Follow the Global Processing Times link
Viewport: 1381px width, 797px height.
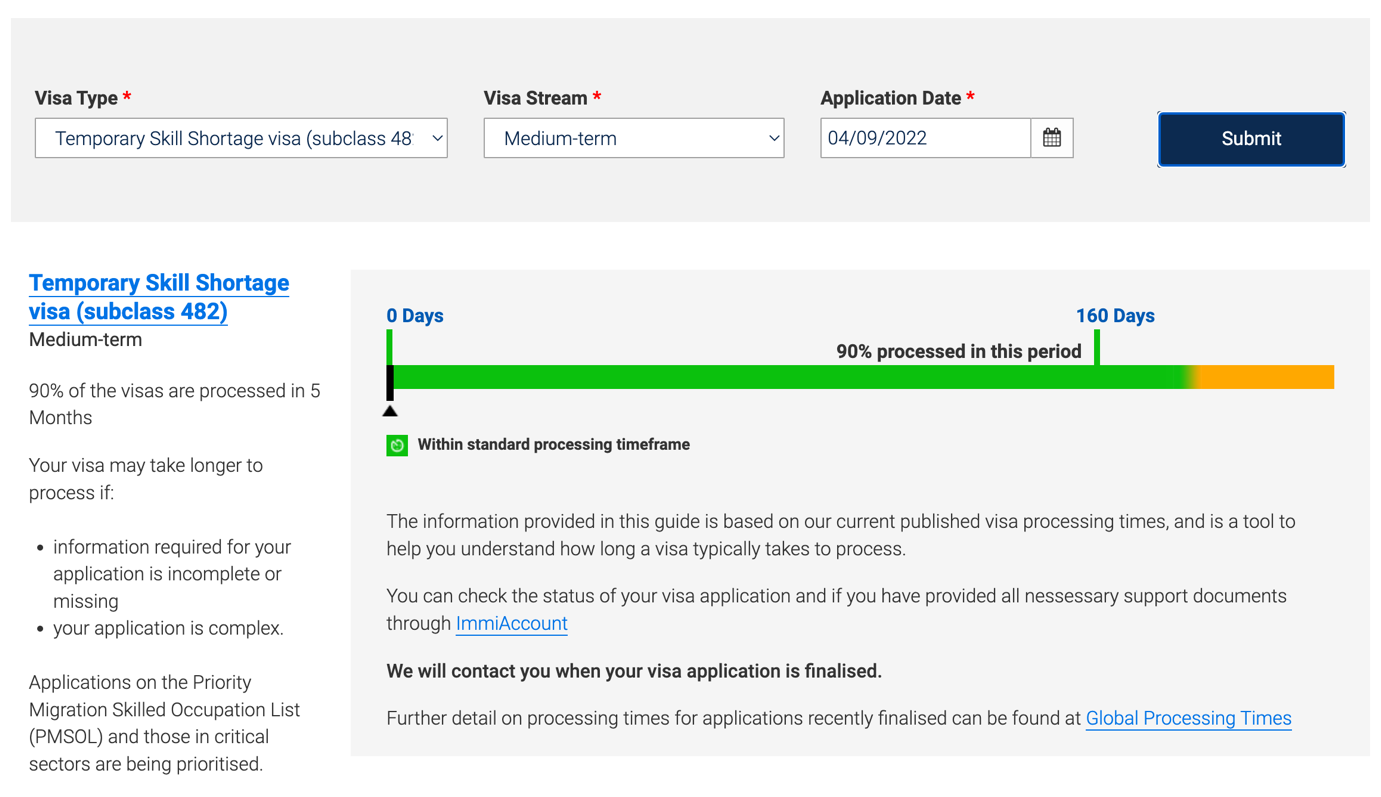1188,718
